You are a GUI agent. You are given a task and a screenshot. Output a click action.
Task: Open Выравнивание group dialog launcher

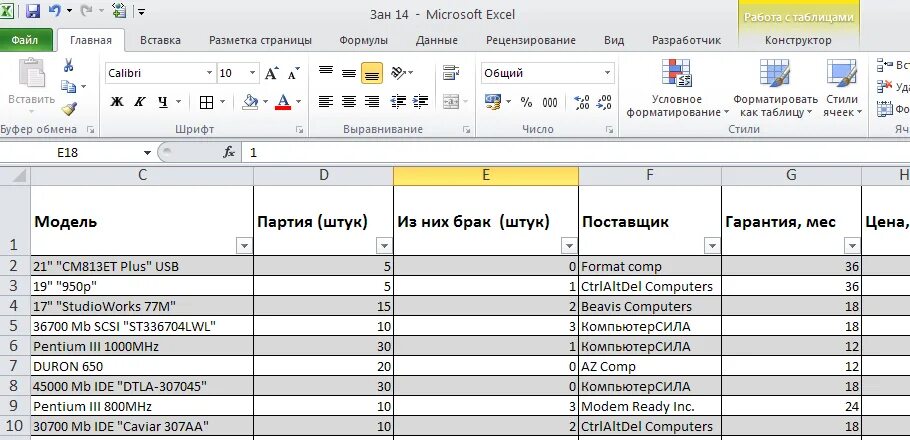[466, 130]
